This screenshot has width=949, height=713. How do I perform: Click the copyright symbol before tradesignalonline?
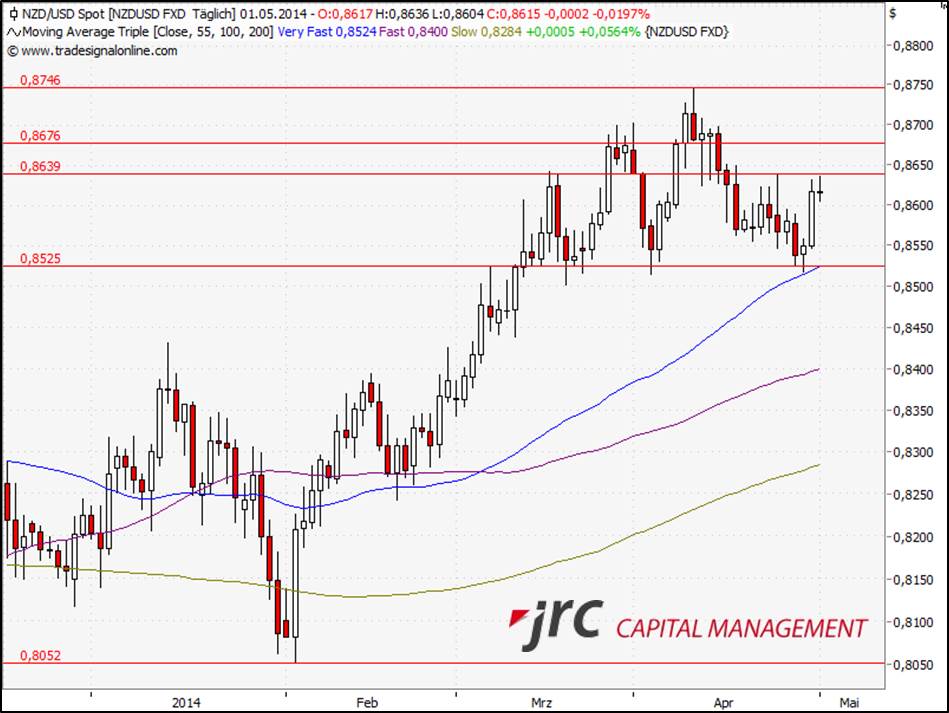tap(11, 50)
